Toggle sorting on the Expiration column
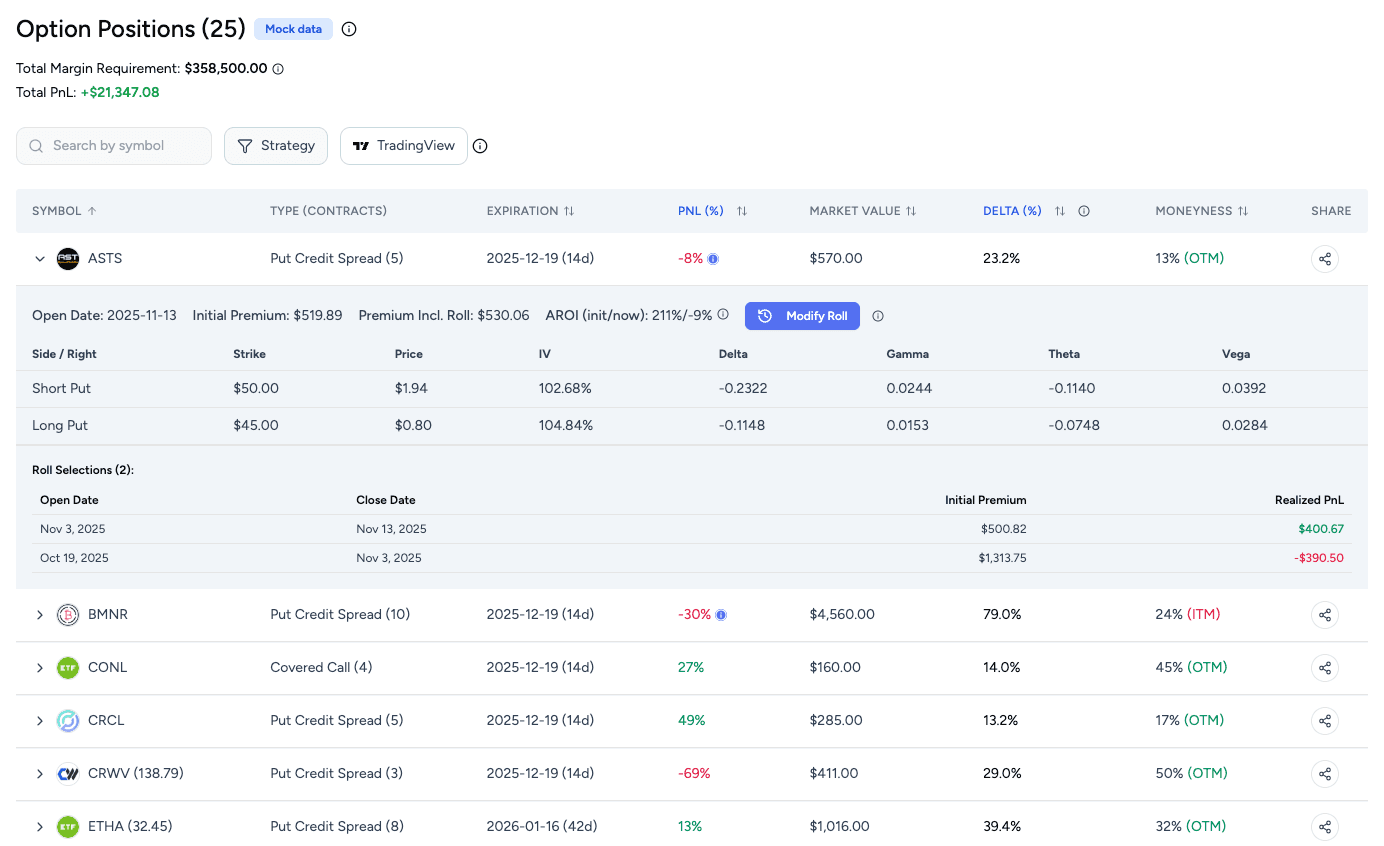The width and height of the screenshot is (1384, 846). point(570,211)
